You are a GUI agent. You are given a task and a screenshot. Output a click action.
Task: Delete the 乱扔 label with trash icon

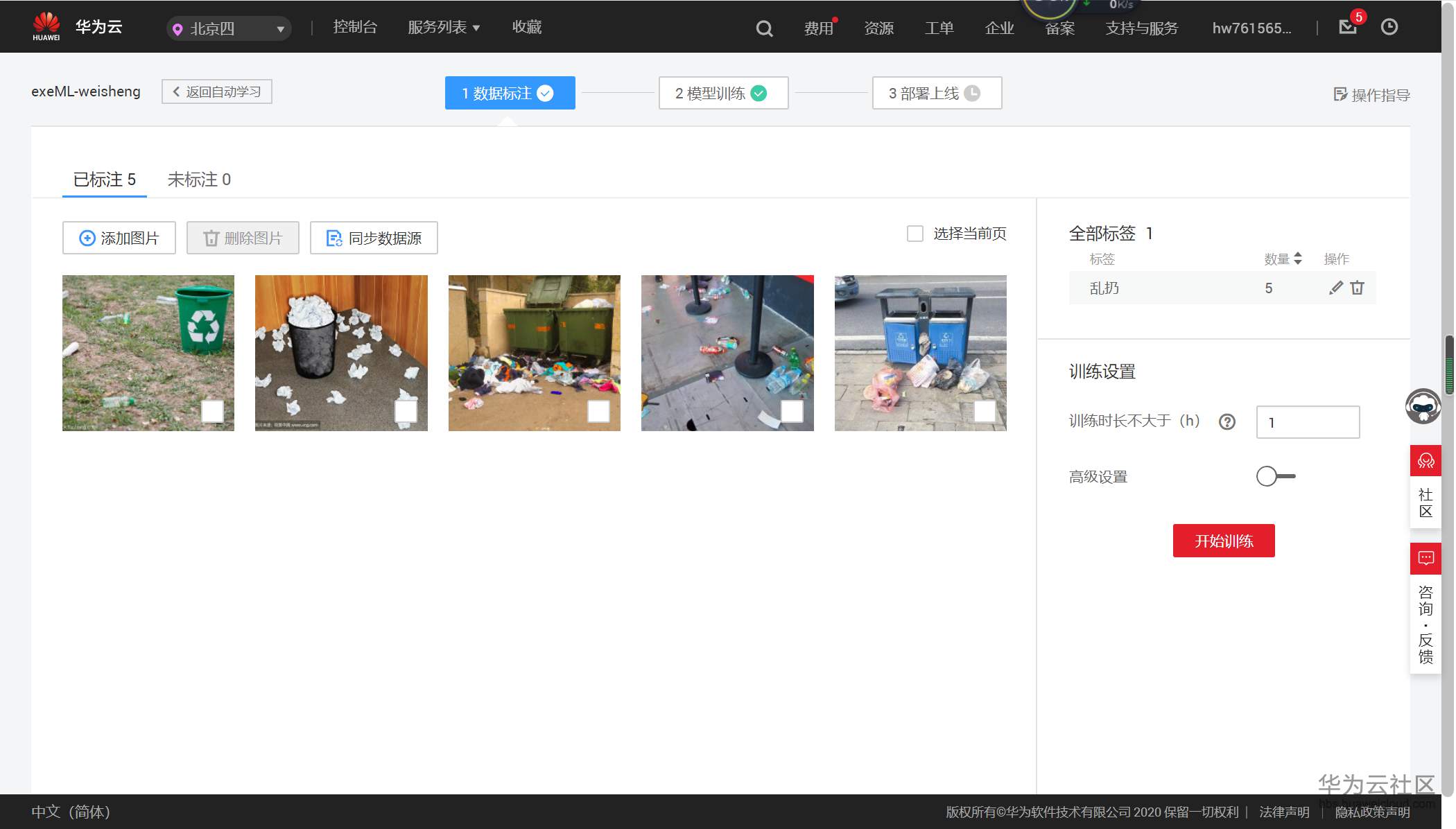pyautogui.click(x=1358, y=288)
